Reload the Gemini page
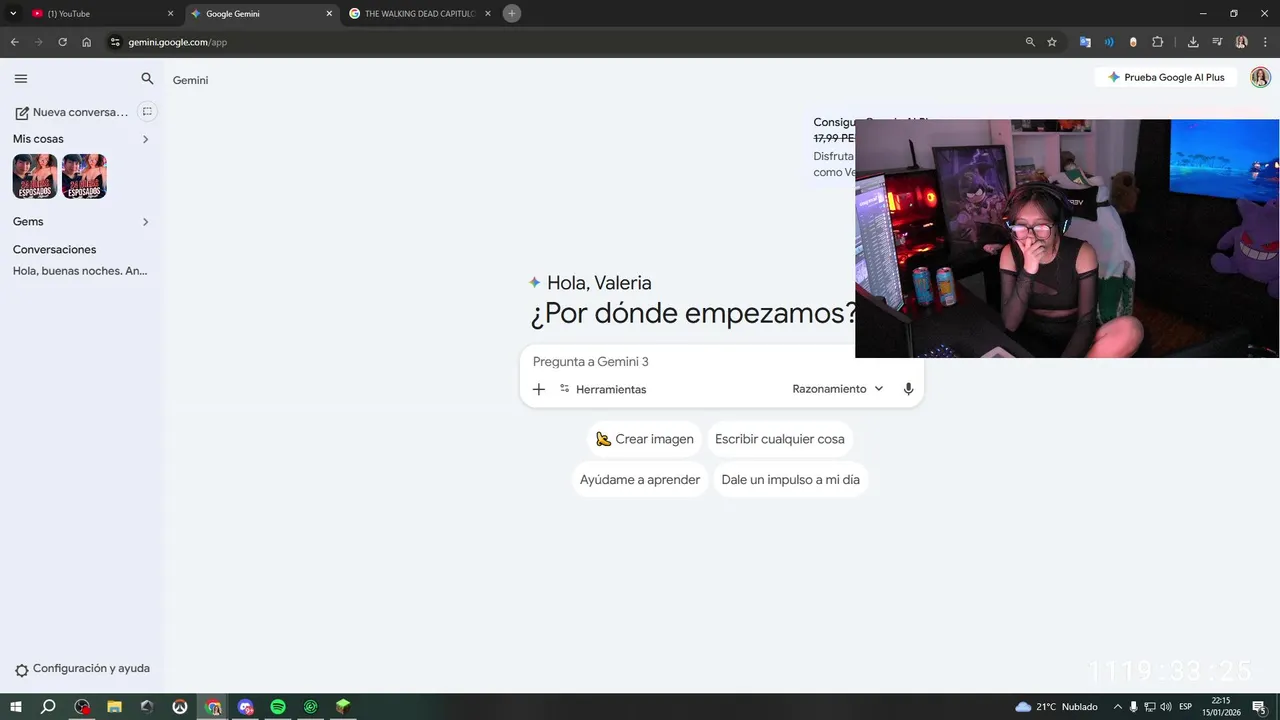This screenshot has height=720, width=1280. click(x=62, y=42)
